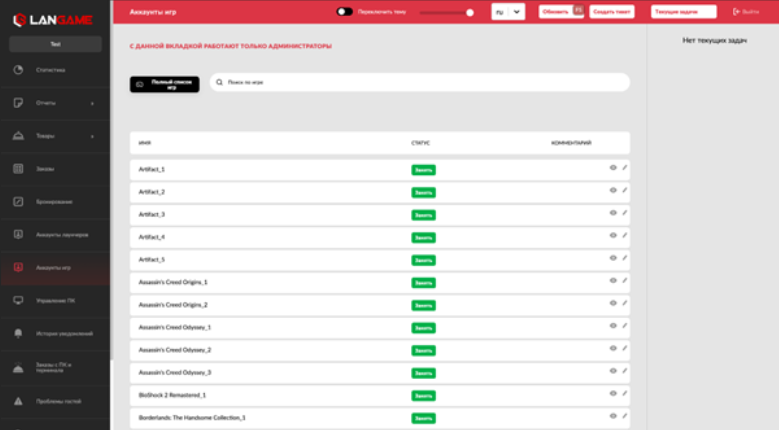This screenshot has width=779, height=430.
Task: Click Занять badge for Borderlands: The Handsome Collection_1
Action: pos(423,419)
